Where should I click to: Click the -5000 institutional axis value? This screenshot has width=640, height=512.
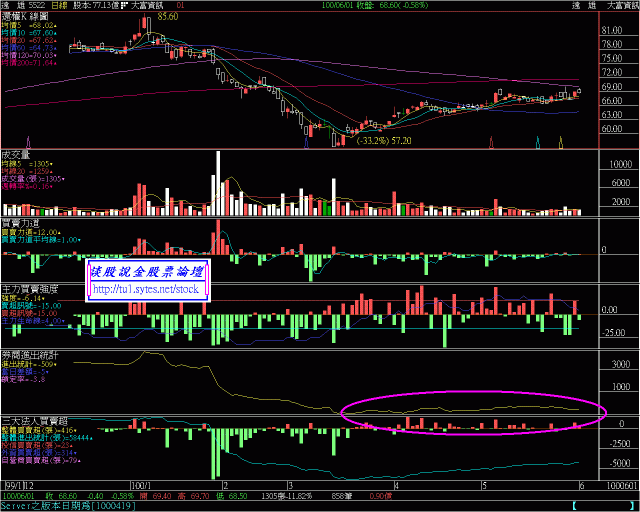pos(620,463)
